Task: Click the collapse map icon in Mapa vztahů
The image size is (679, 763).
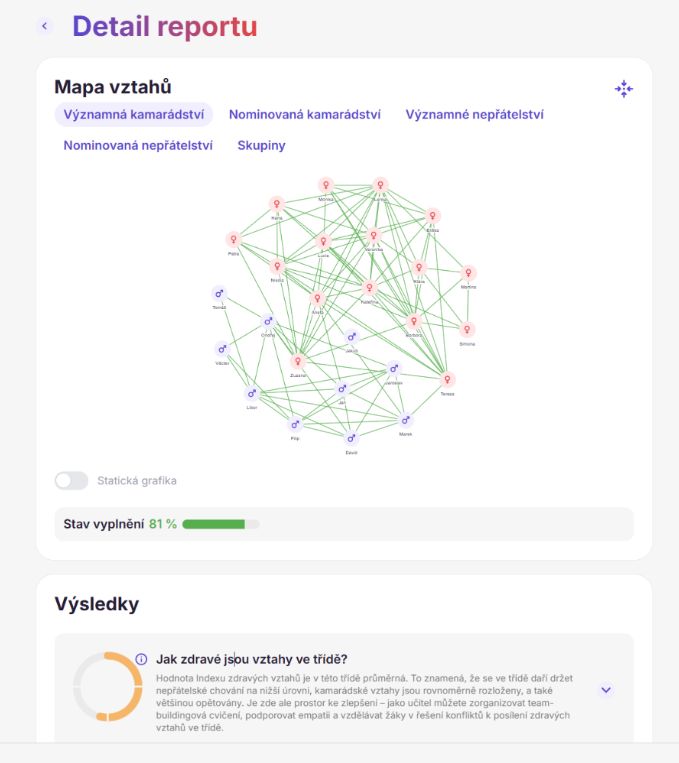Action: click(x=624, y=89)
